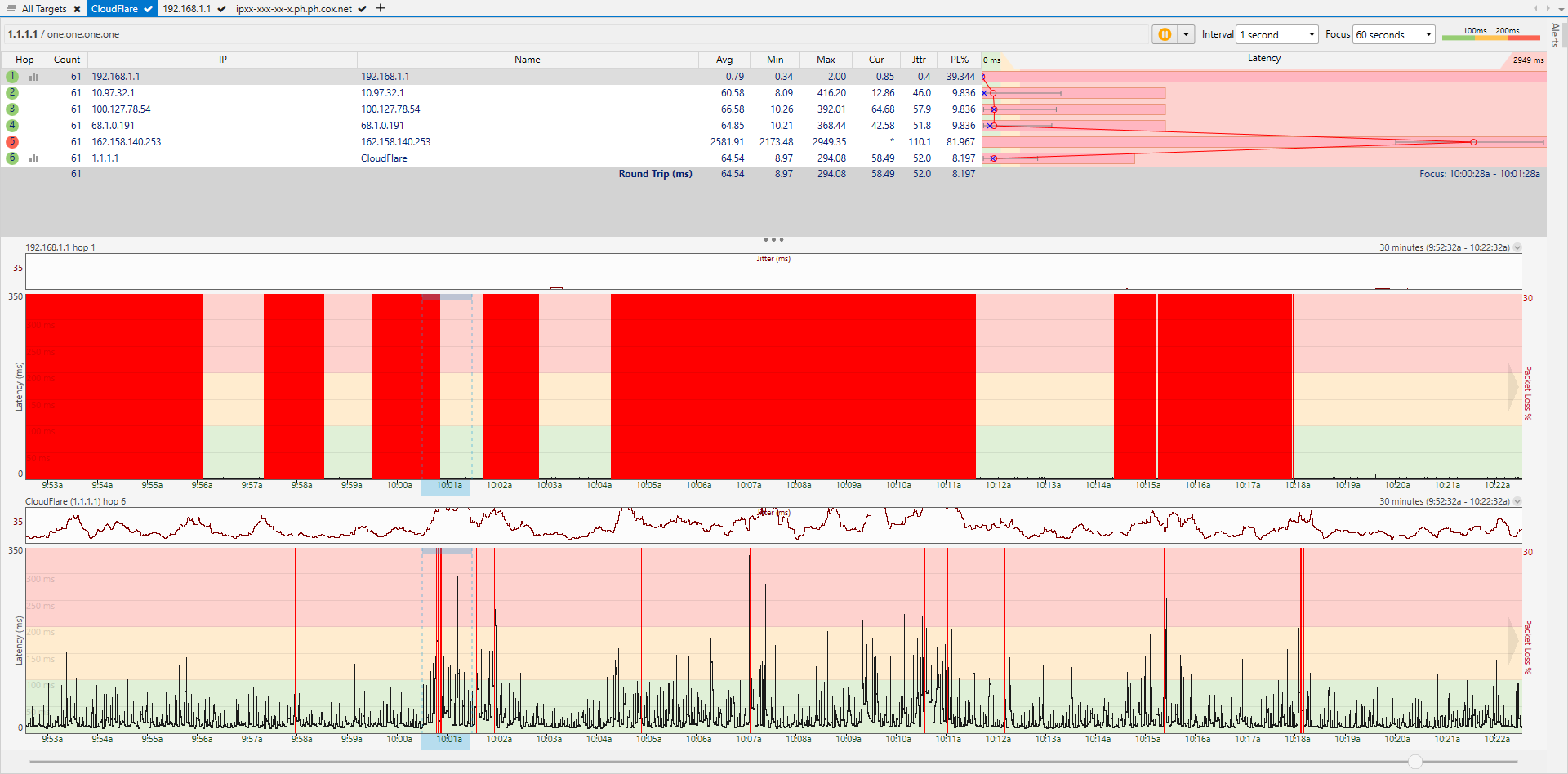The image size is (1568, 774).
Task: Toggle the timeline graph icon for hop 6
Action: point(34,158)
